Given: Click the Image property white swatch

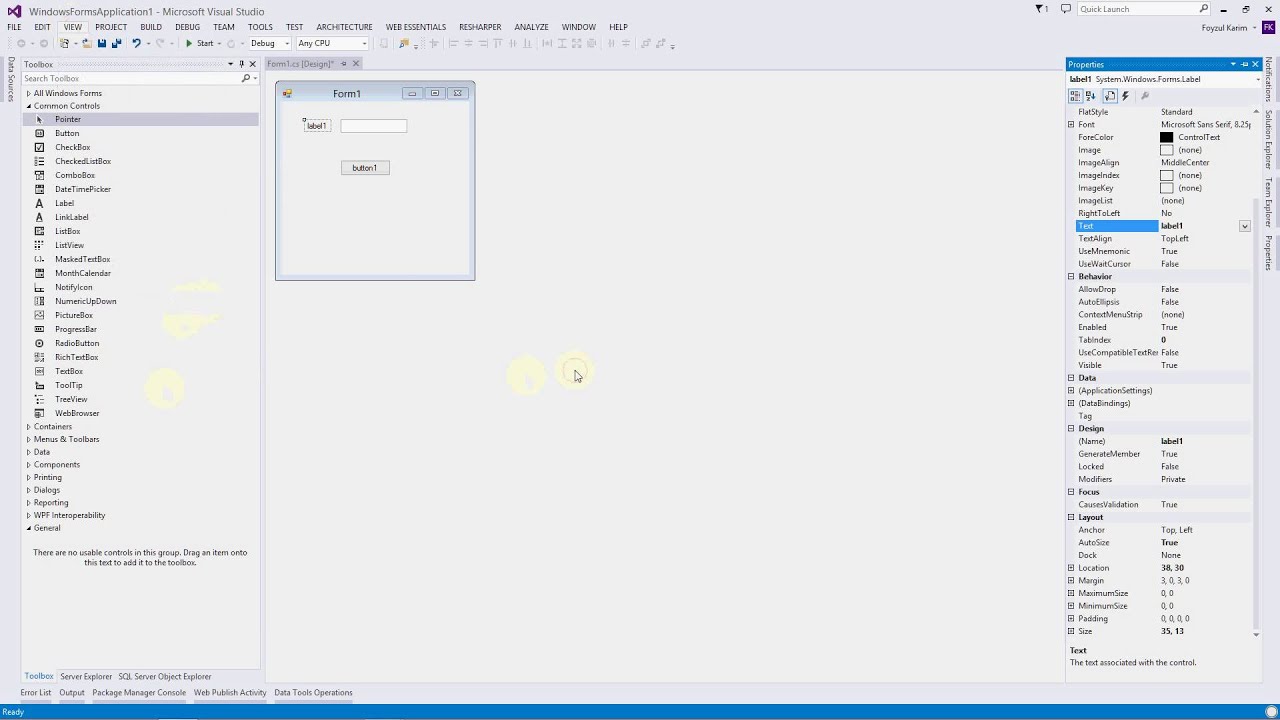Looking at the screenshot, I should 1166,150.
